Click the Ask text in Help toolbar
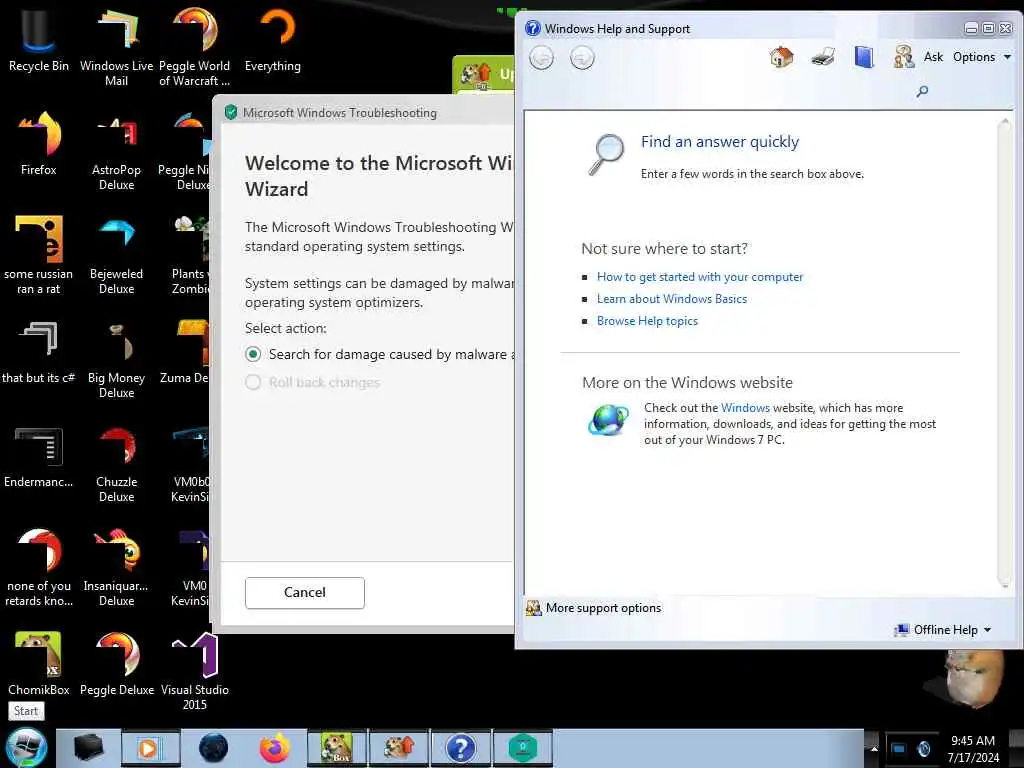Viewport: 1024px width, 768px height. pos(933,57)
